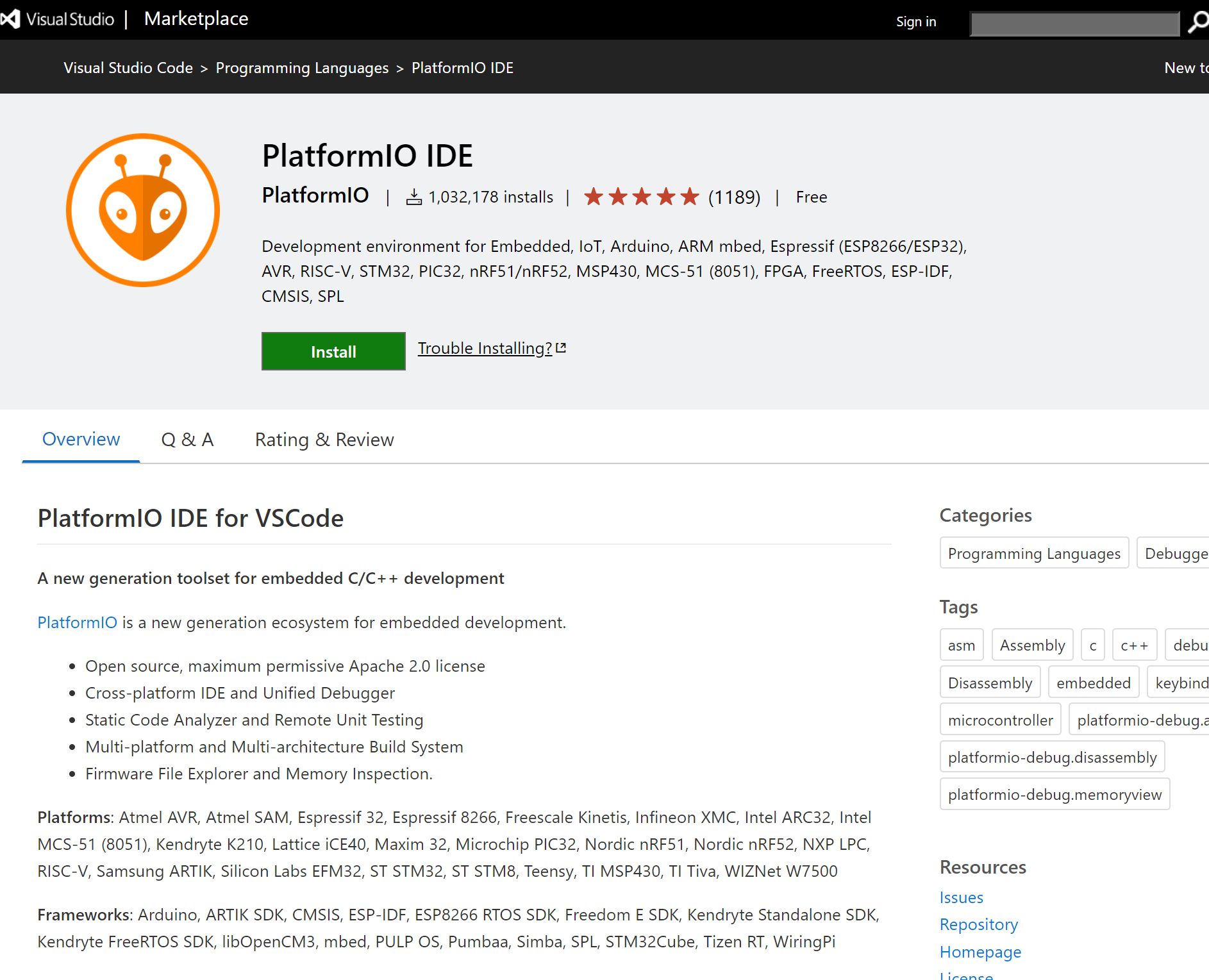Click the Platforms label in overview
The image size is (1209, 980).
(74, 817)
